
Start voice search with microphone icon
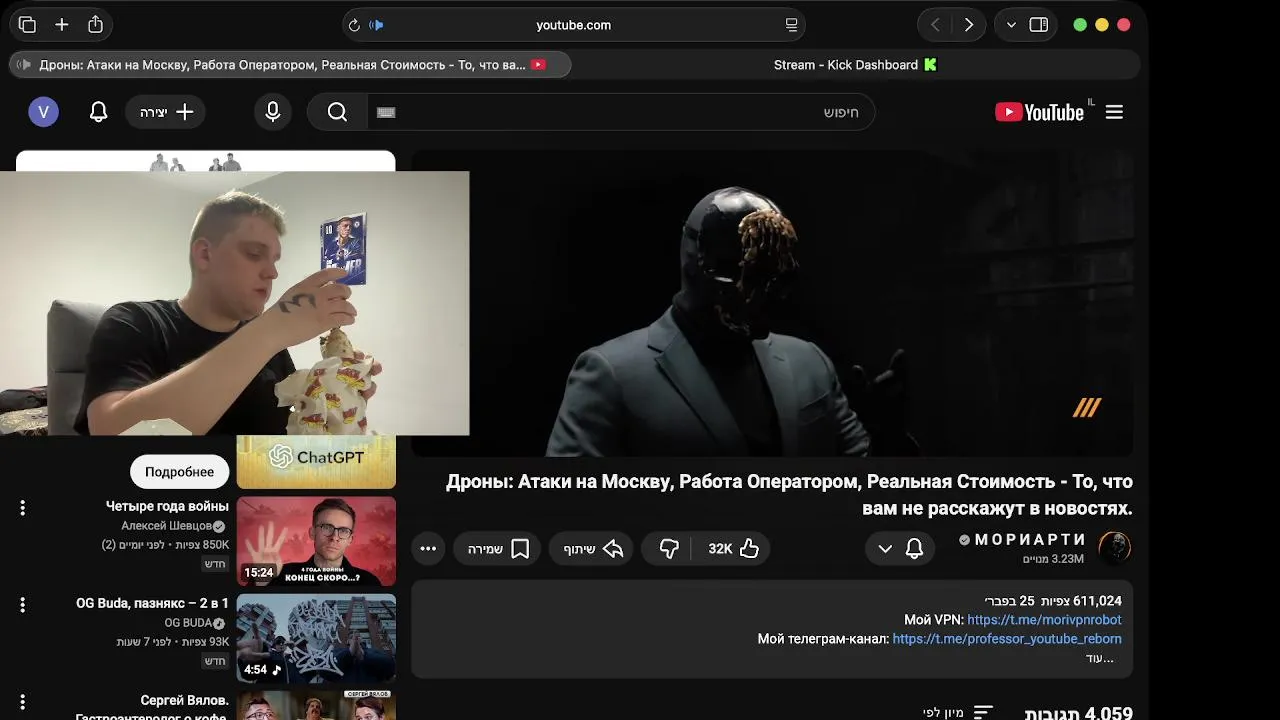click(273, 112)
